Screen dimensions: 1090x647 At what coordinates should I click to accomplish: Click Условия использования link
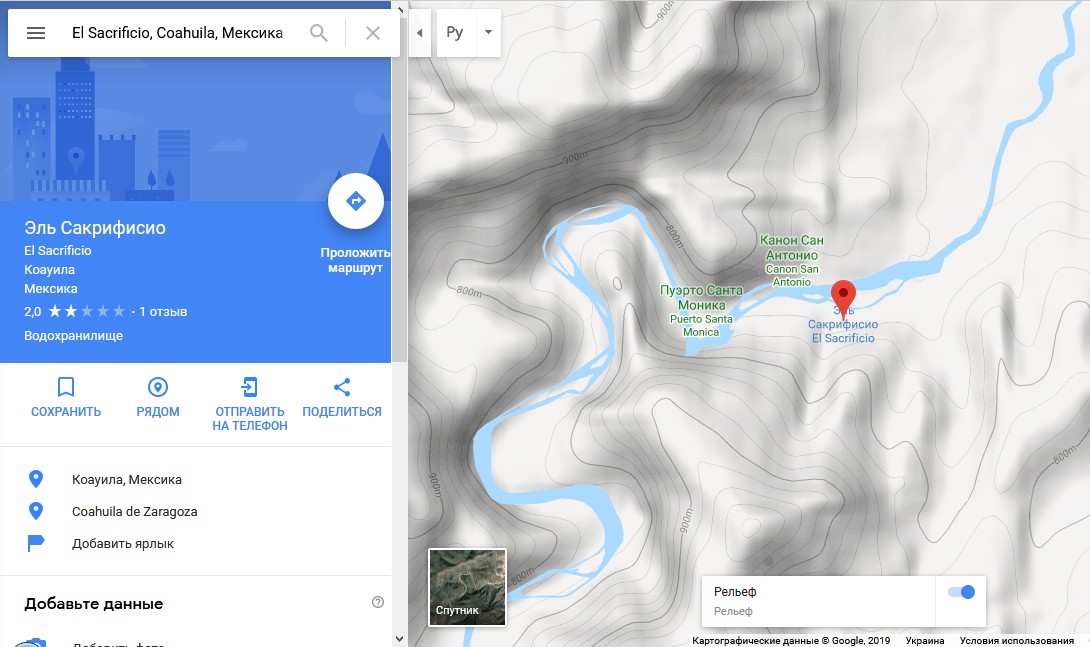point(1016,641)
